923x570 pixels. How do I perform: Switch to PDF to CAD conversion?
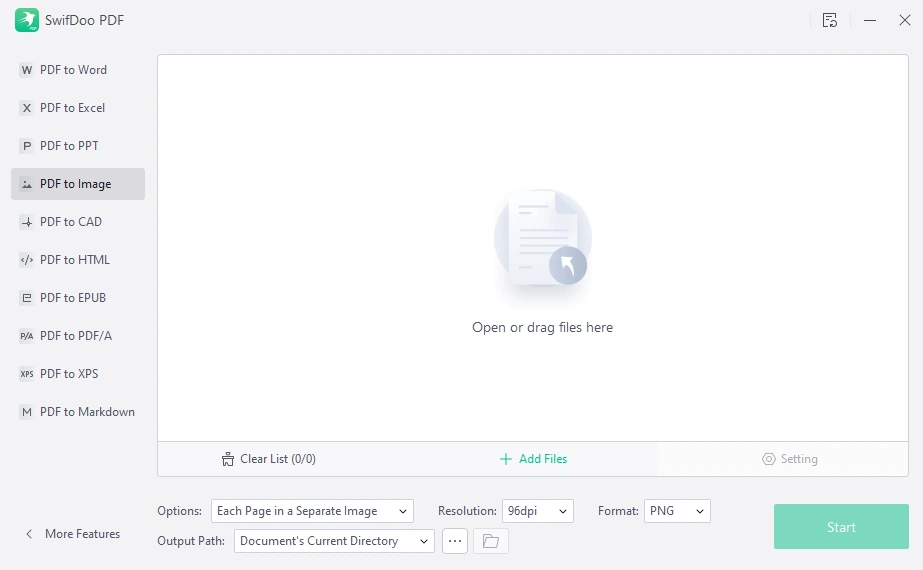[x=78, y=222]
